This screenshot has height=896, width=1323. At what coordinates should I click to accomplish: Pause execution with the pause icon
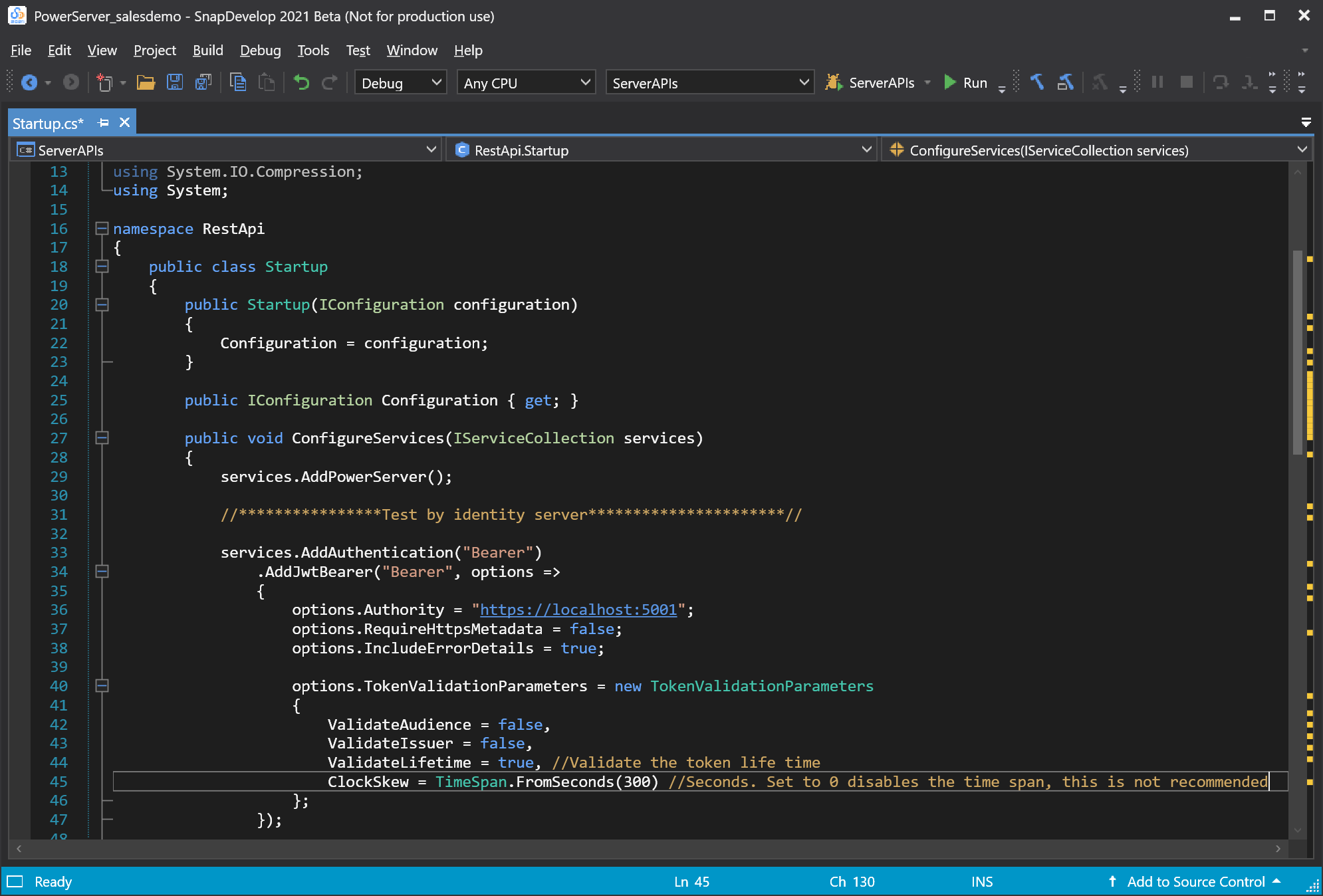tap(1157, 82)
